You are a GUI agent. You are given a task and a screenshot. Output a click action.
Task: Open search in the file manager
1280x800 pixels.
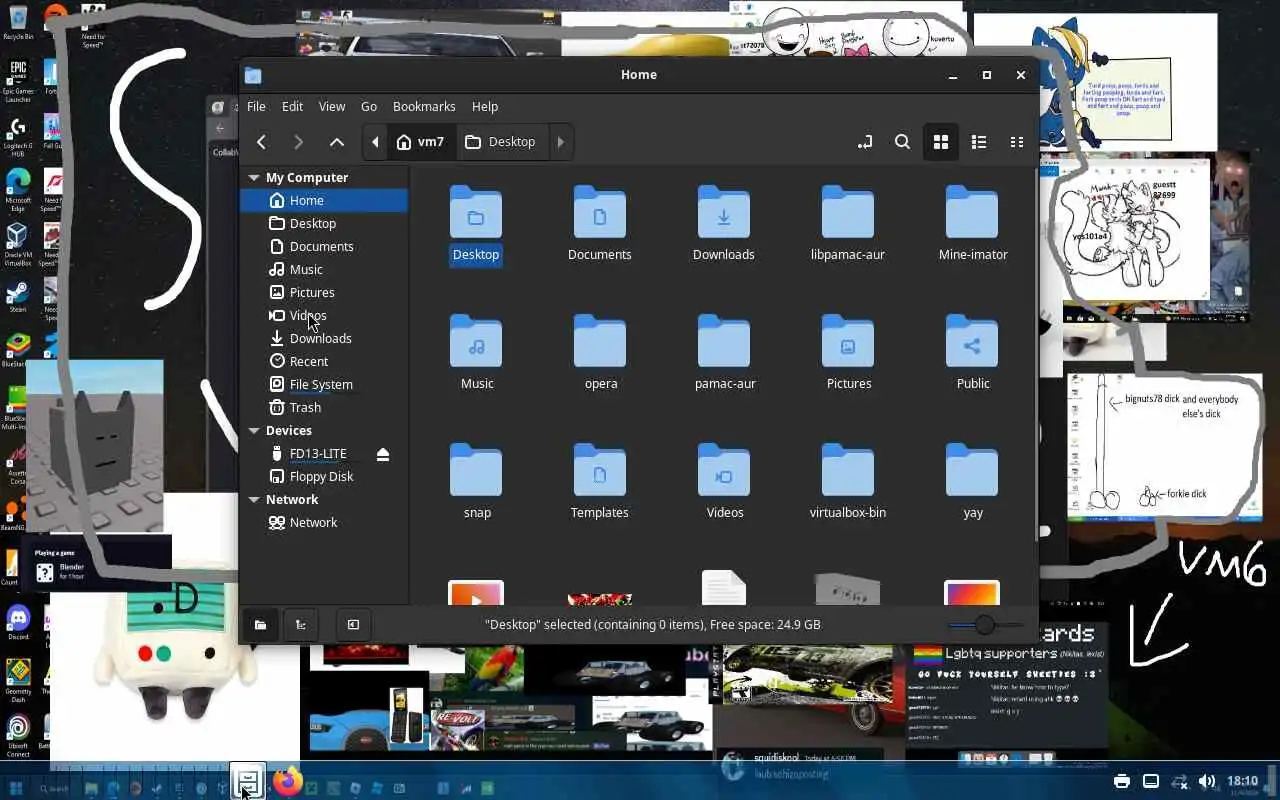[902, 142]
